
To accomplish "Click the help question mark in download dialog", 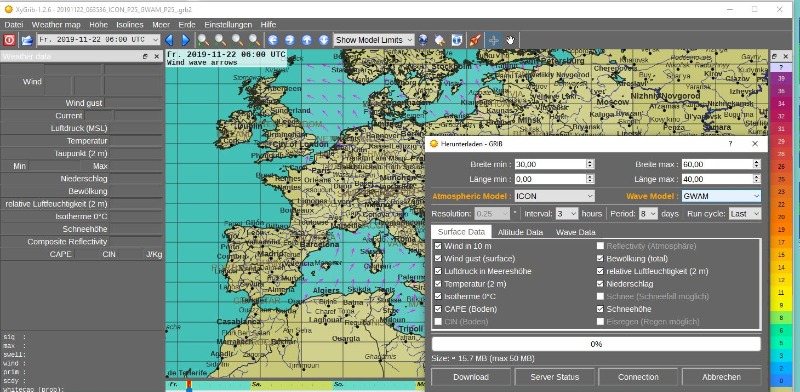I will click(x=730, y=144).
